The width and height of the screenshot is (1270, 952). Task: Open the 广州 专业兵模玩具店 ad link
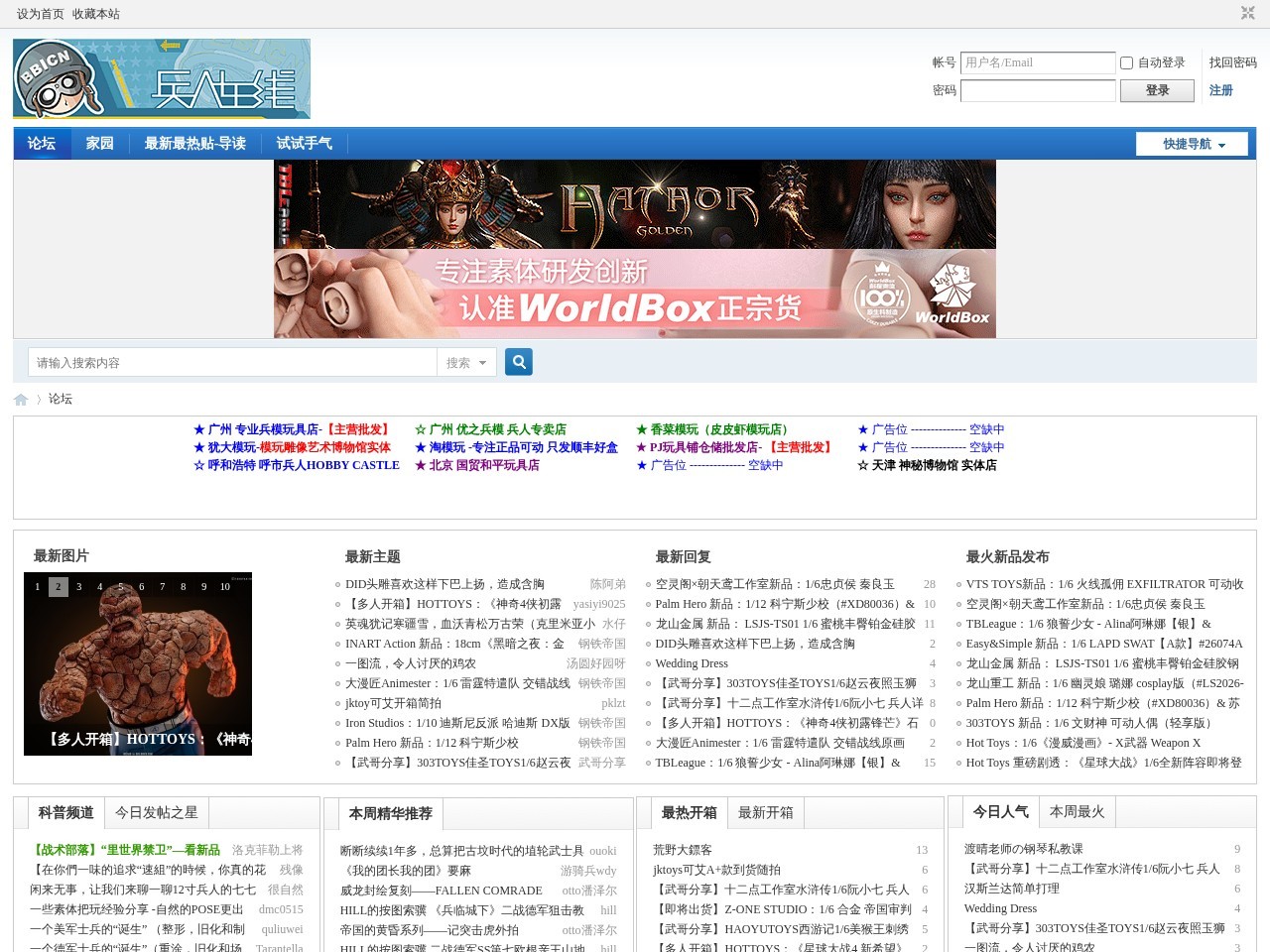click(x=294, y=429)
